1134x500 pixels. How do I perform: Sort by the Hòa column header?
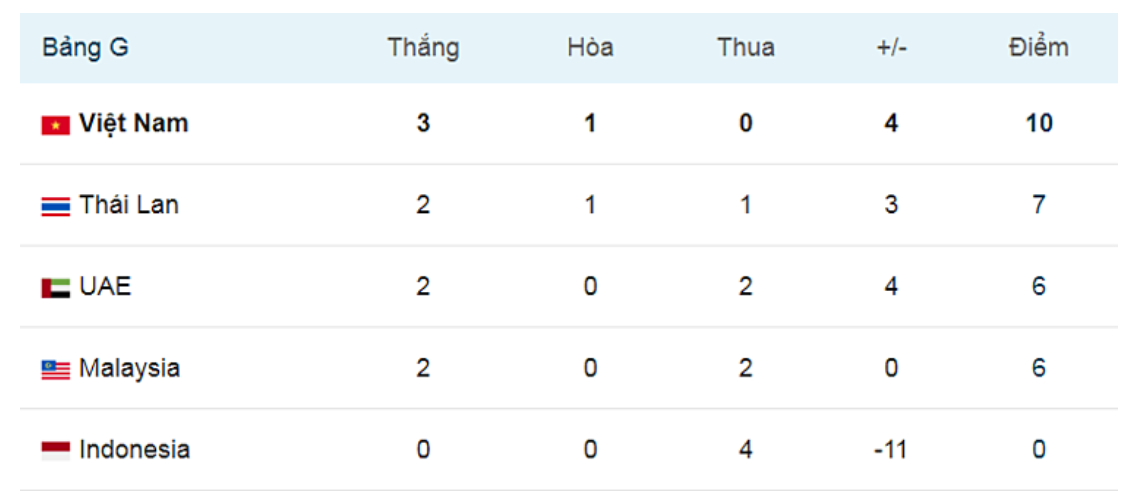(590, 48)
